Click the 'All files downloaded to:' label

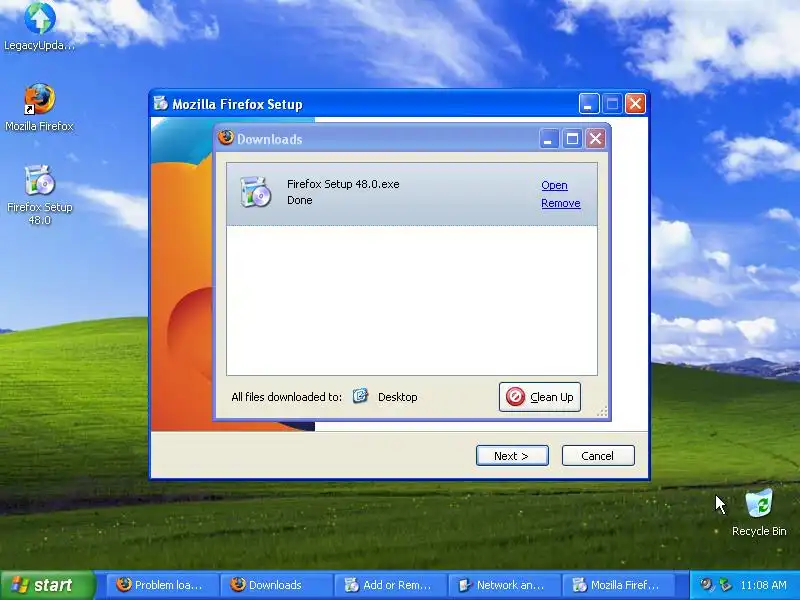(286, 397)
